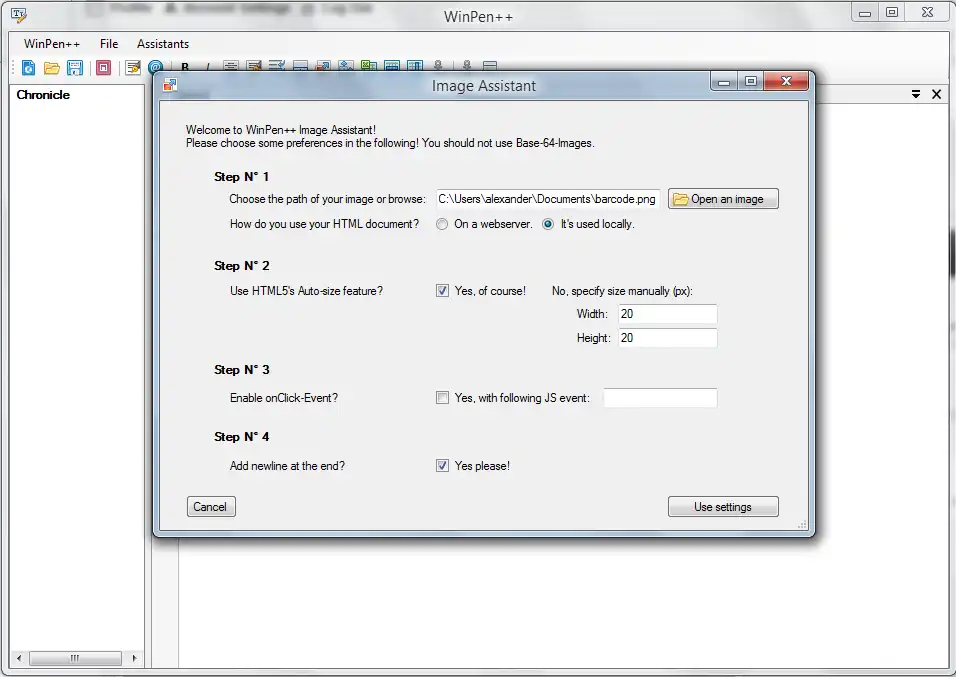956x677 pixels.
Task: Toggle bold formatting in the toolbar
Action: click(x=185, y=67)
